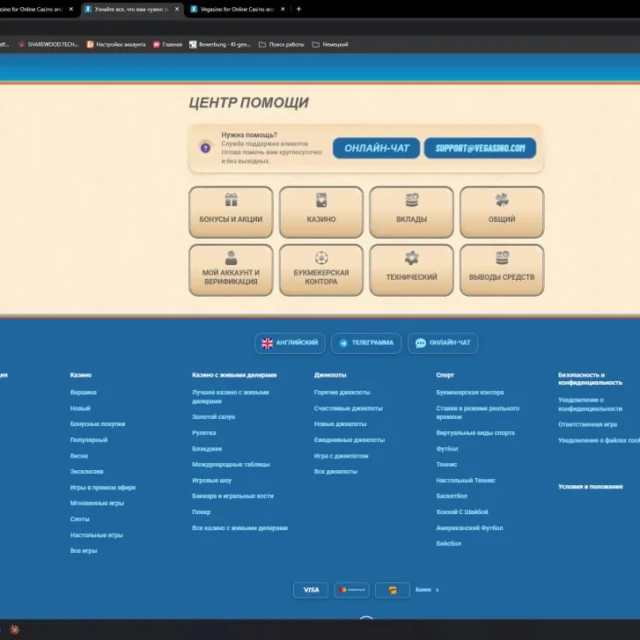Open Виртуальные виды спорта link
The height and width of the screenshot is (640, 640).
475,433
